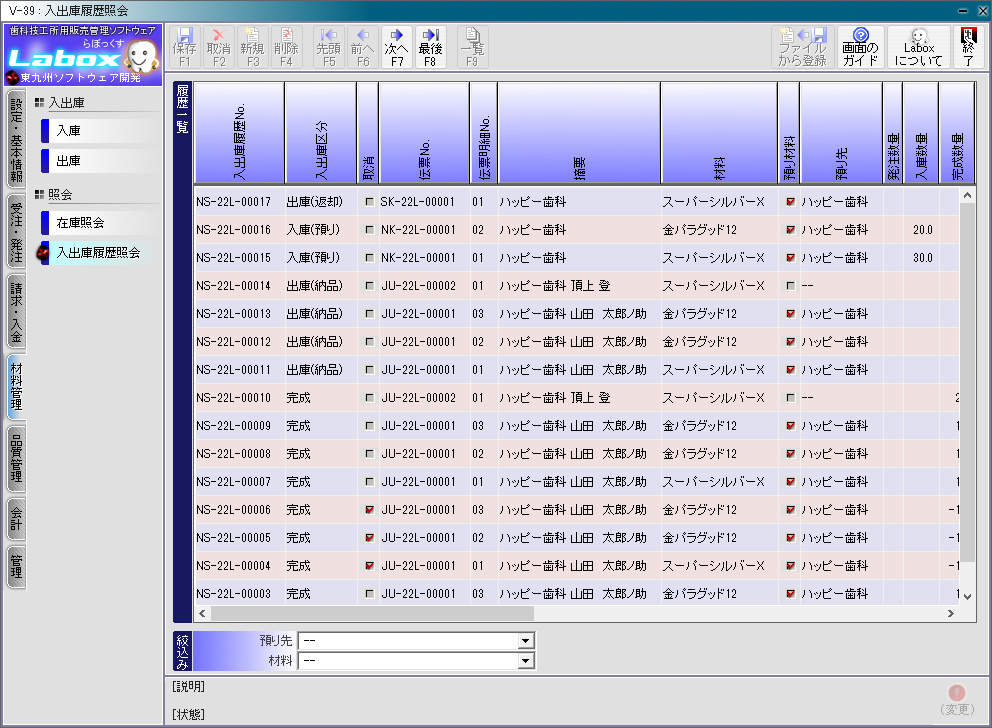
Task: Expand the 材料 filter dropdown
Action: (525, 661)
